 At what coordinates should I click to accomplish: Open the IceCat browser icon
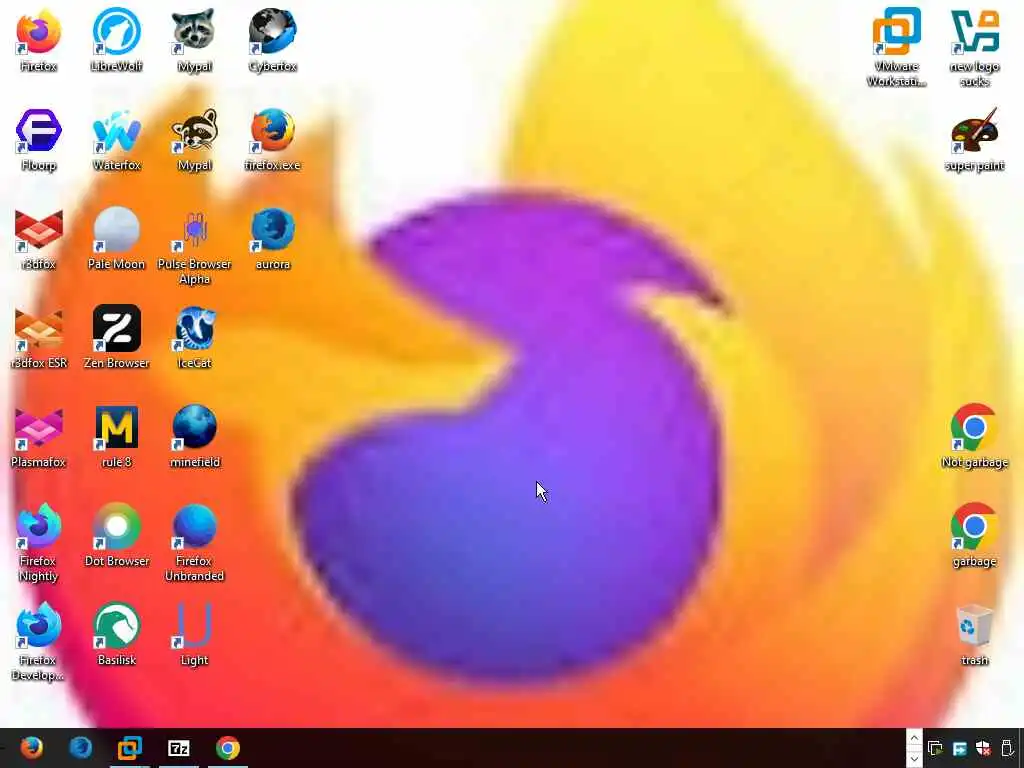(x=195, y=338)
